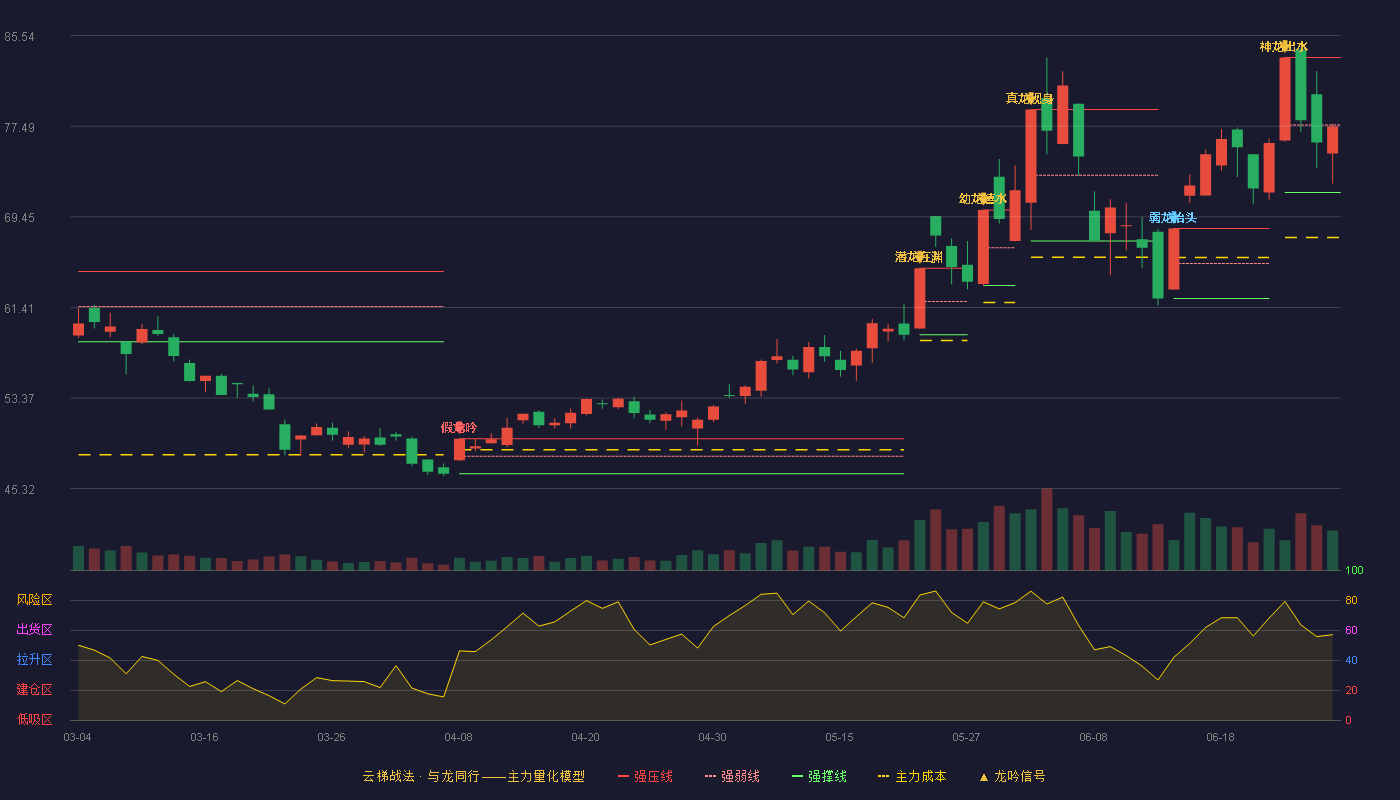1400x800 pixels.
Task: Click the 05-27 date label
Action: pos(966,737)
